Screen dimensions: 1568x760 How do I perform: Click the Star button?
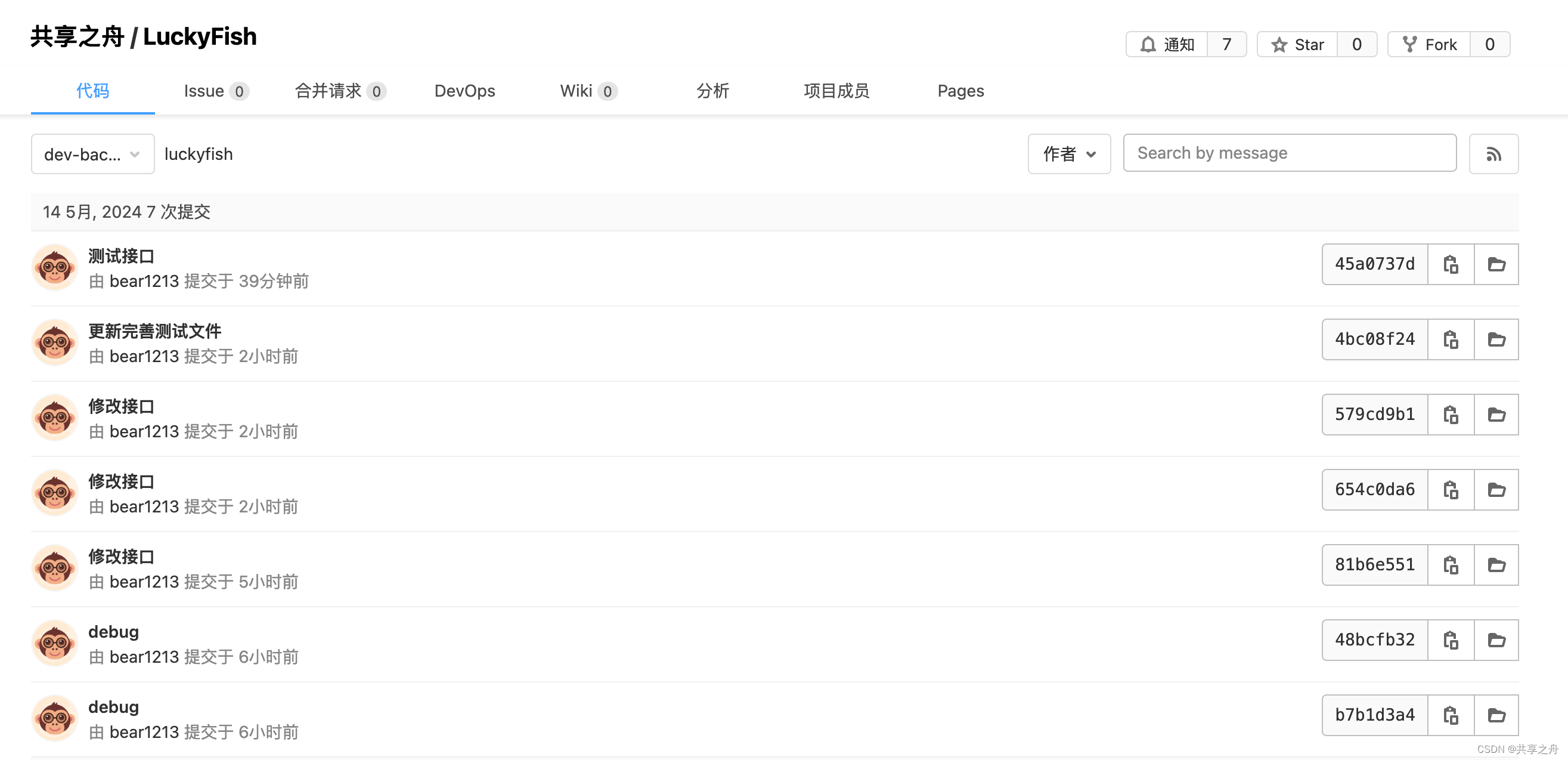pyautogui.click(x=1297, y=45)
